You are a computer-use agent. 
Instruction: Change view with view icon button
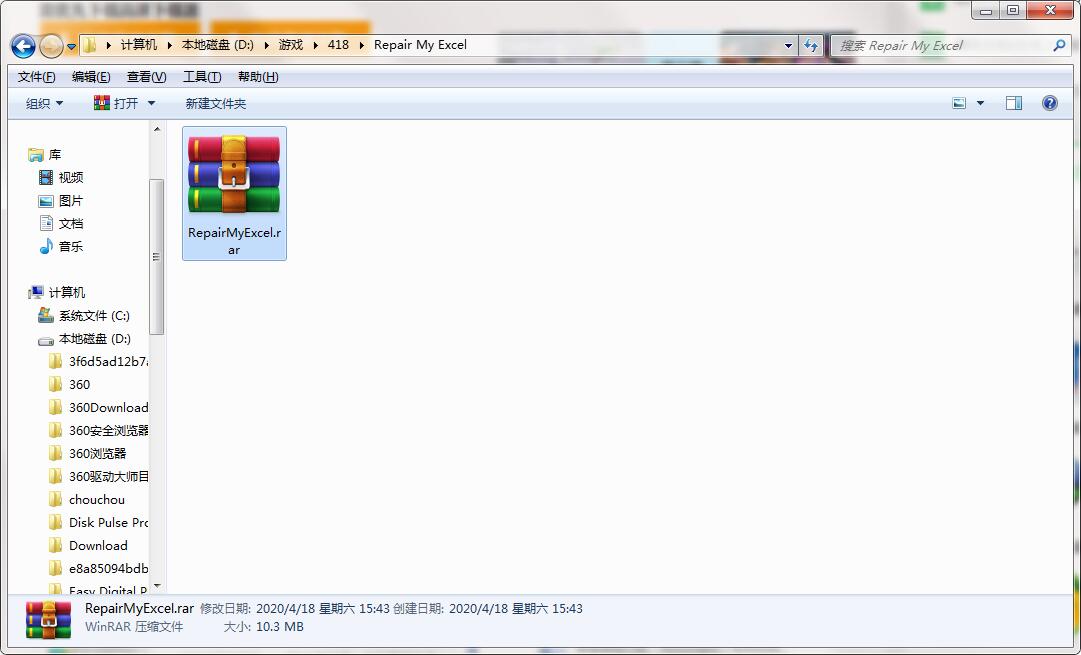(x=959, y=103)
